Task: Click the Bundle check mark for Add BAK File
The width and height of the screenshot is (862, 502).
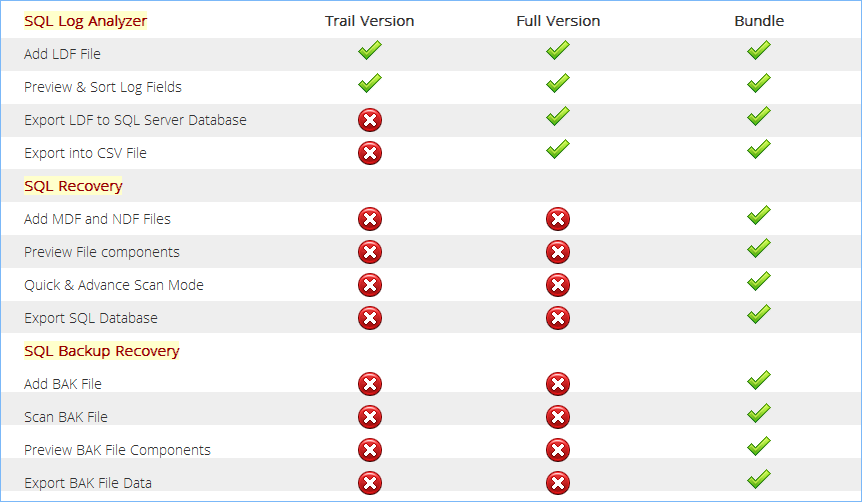Action: 759,380
